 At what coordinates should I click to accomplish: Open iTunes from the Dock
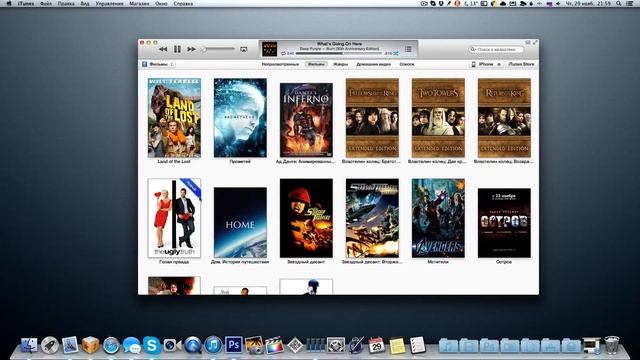213,345
